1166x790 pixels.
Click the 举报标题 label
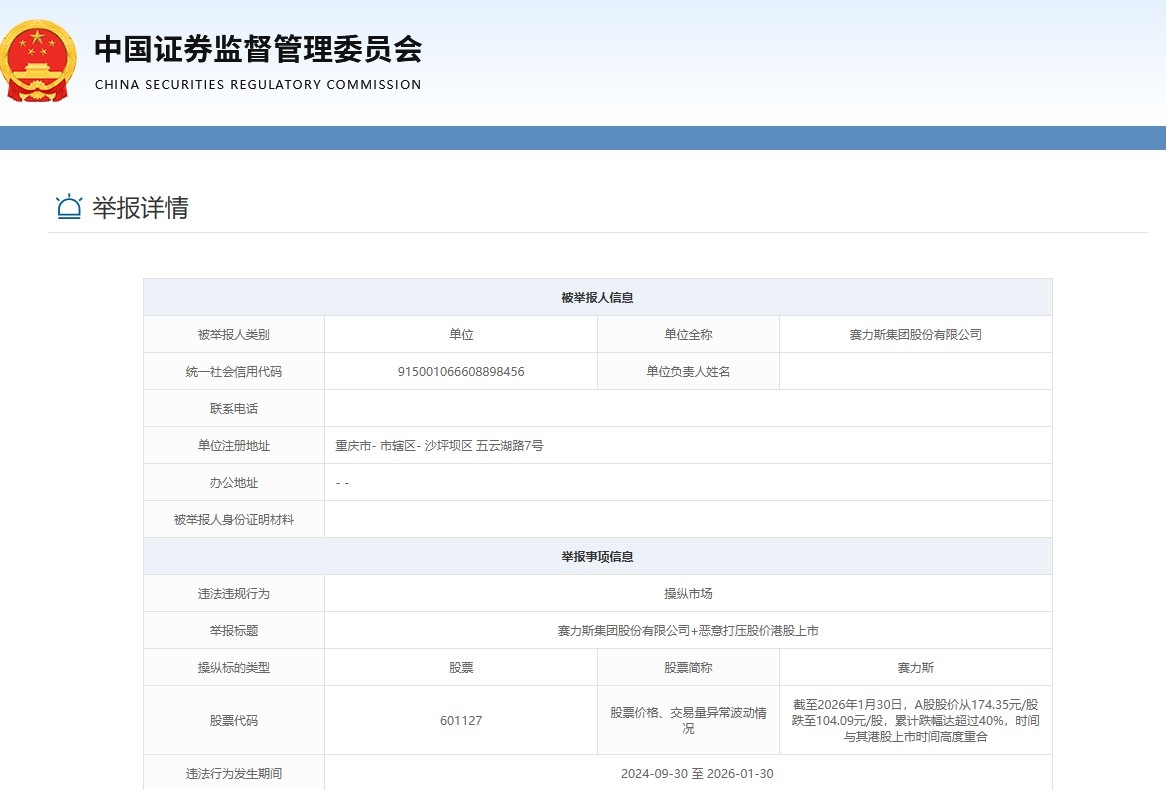coord(233,631)
